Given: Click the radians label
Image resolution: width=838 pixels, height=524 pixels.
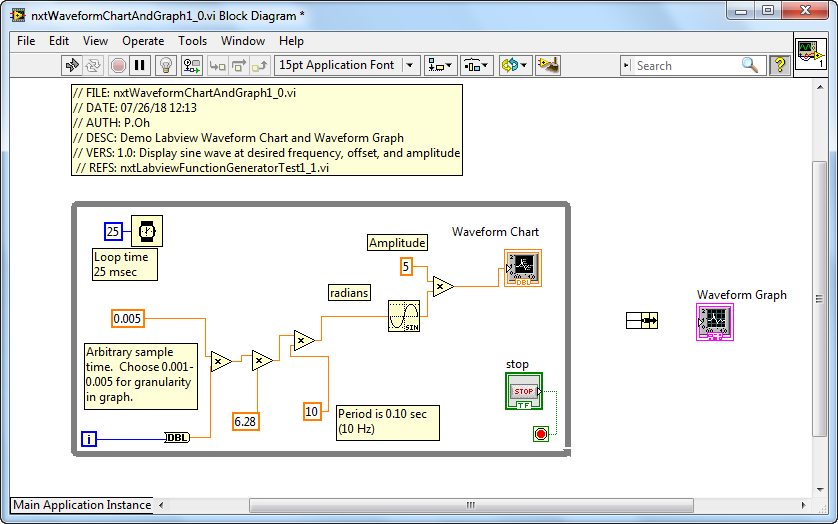Looking at the screenshot, I should point(349,293).
